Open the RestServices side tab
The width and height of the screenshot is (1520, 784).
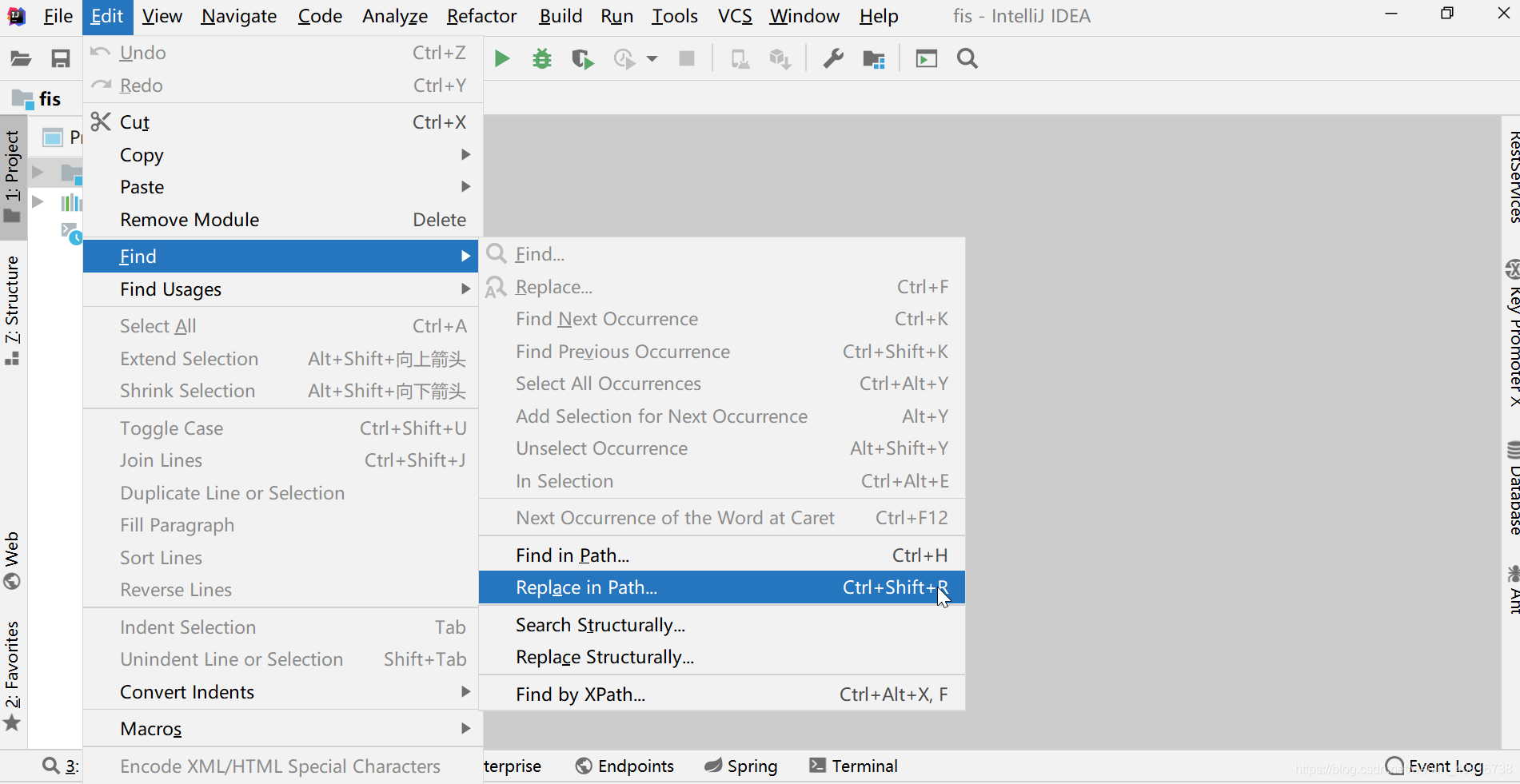tap(1512, 177)
